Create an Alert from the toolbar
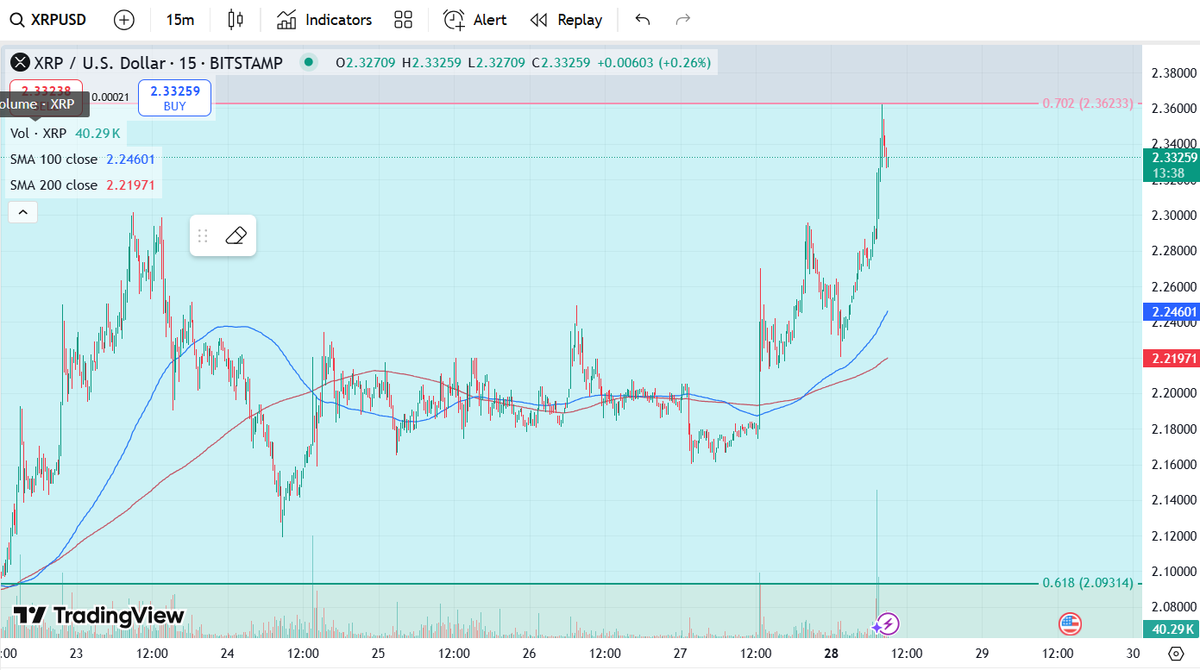1200x670 pixels. [475, 20]
